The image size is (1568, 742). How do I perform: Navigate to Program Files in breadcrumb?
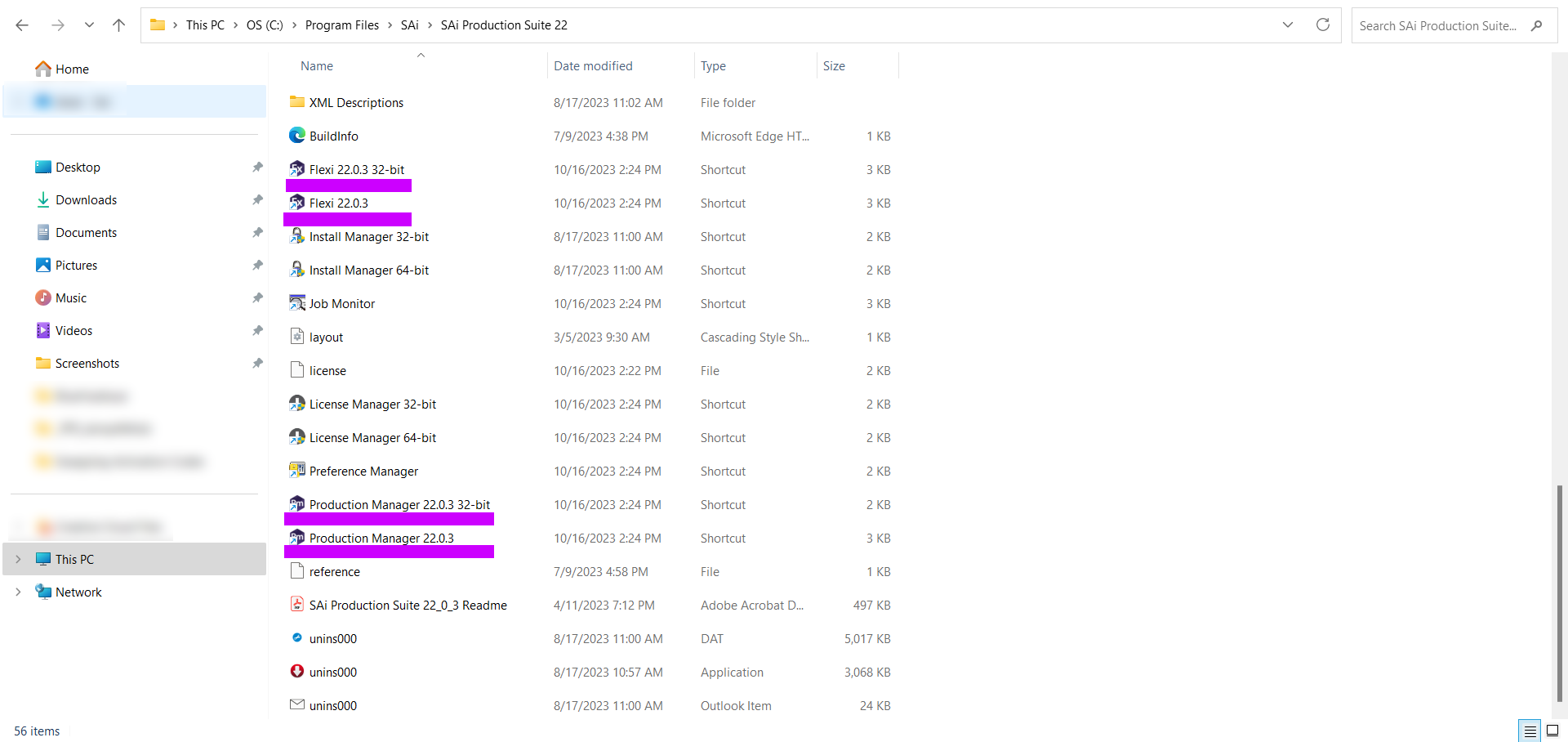tap(342, 25)
